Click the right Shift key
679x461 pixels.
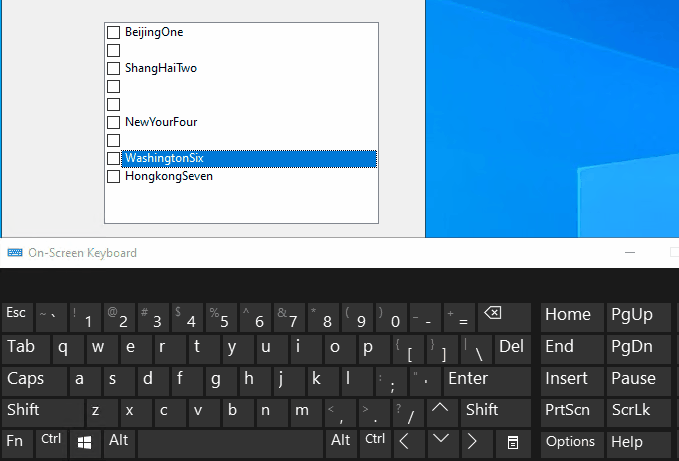coord(496,412)
